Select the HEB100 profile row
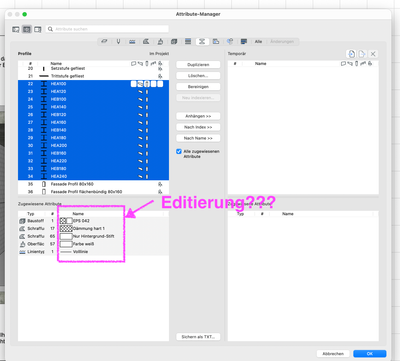This screenshot has height=361, width=400. pyautogui.click(x=93, y=99)
